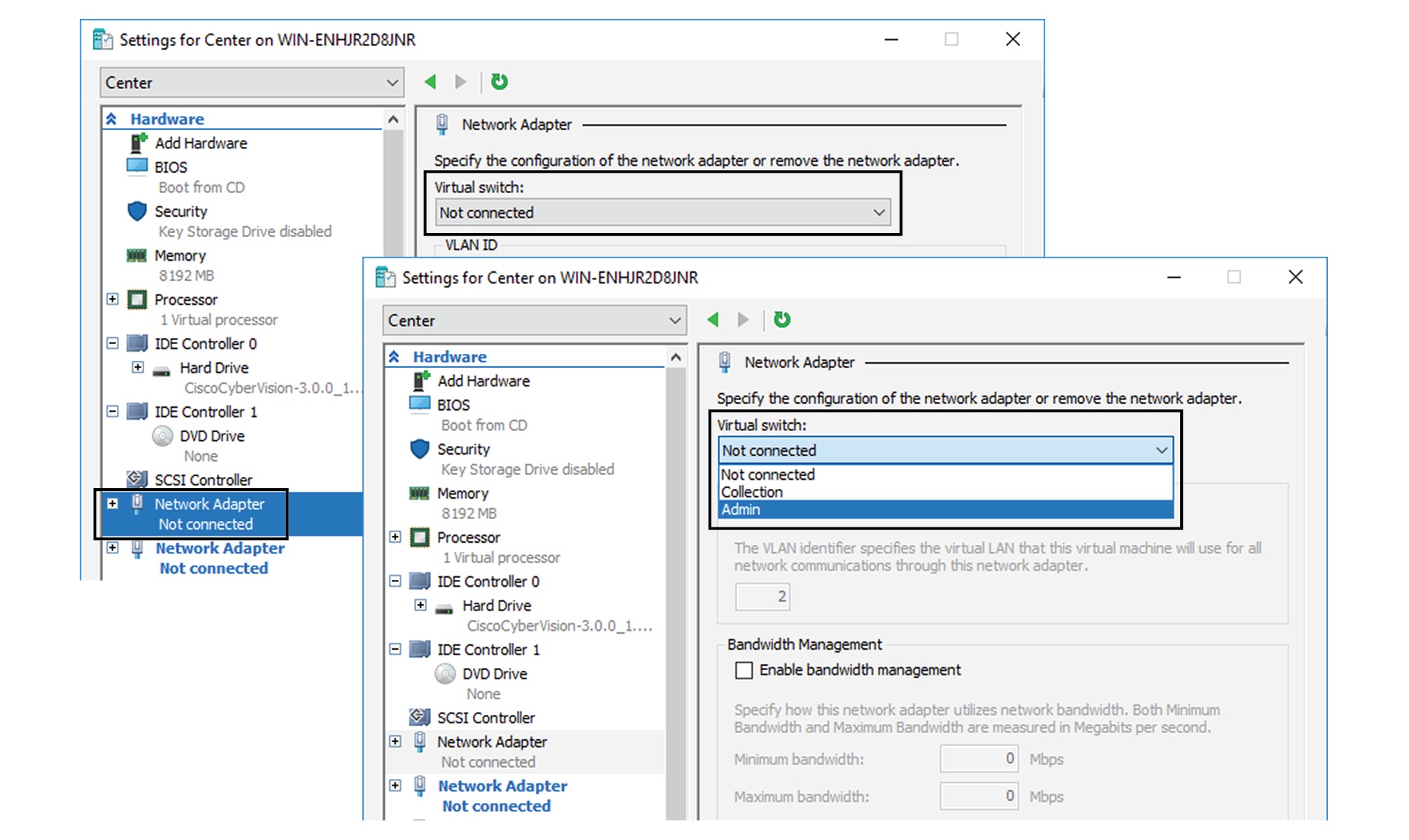Image resolution: width=1409 pixels, height=840 pixels.
Task: Click the forward navigation arrow
Action: coord(743,320)
